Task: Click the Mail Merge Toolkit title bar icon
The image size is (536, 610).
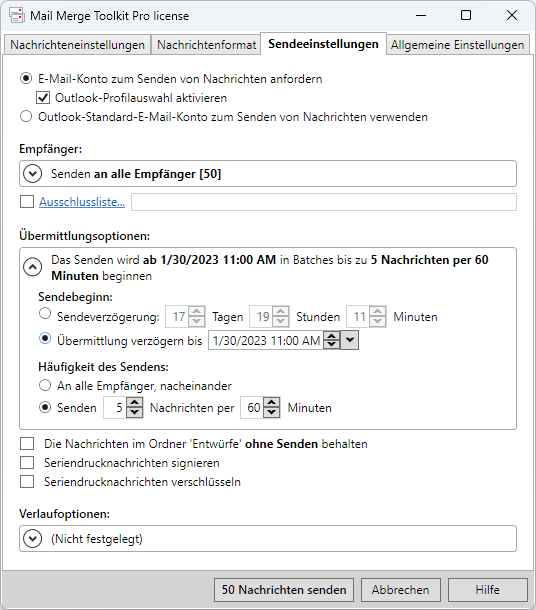Action: (17, 15)
